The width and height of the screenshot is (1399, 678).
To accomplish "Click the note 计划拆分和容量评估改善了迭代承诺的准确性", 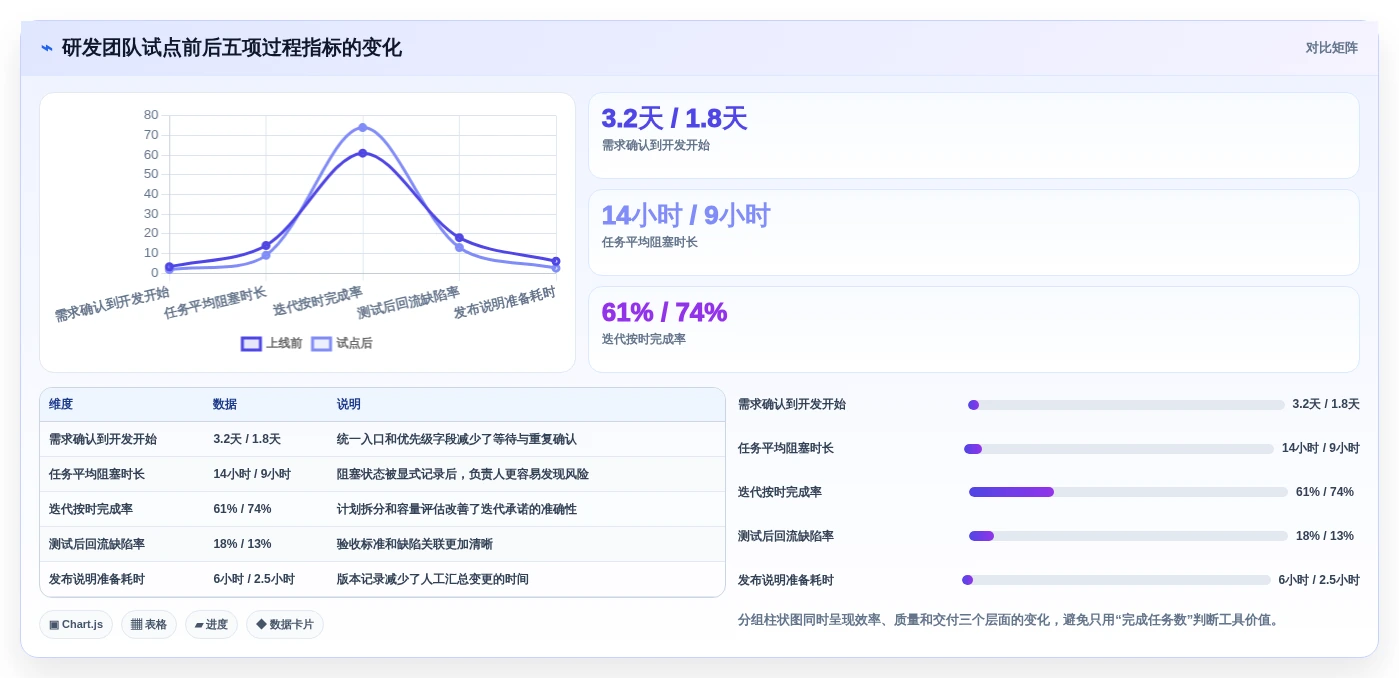I will [x=457, y=509].
